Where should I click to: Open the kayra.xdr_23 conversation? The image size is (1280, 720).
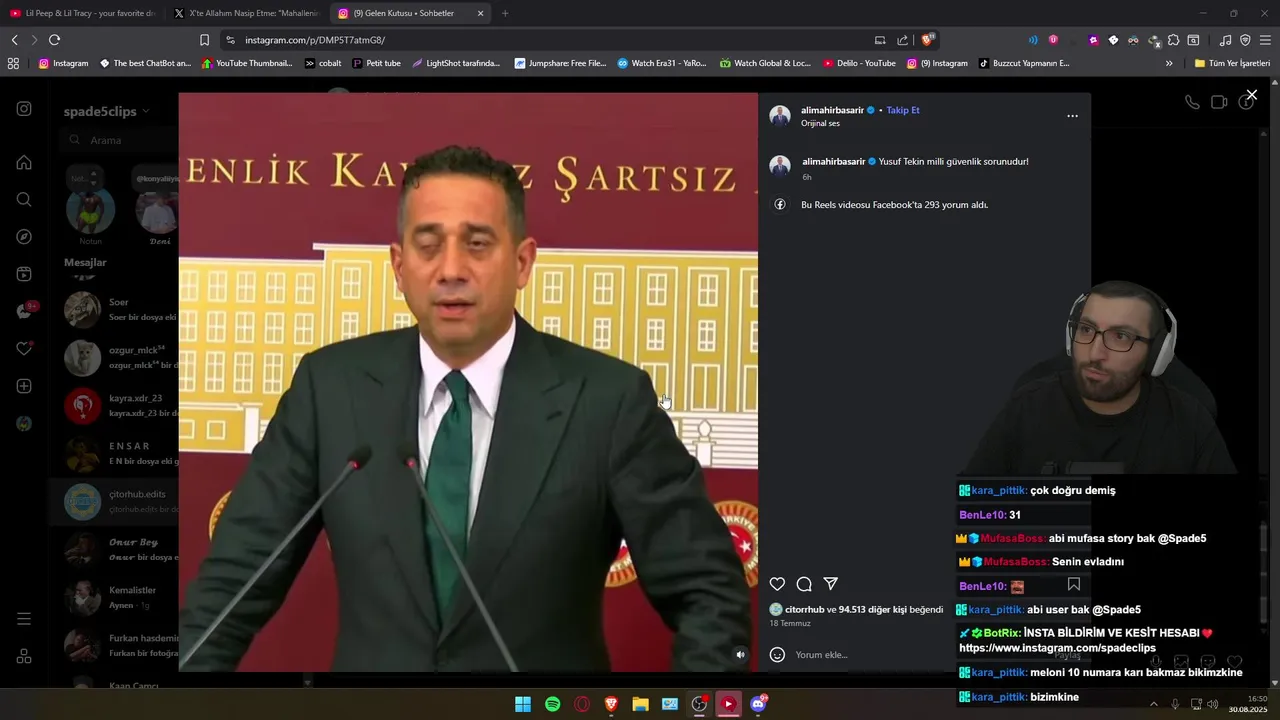115,406
